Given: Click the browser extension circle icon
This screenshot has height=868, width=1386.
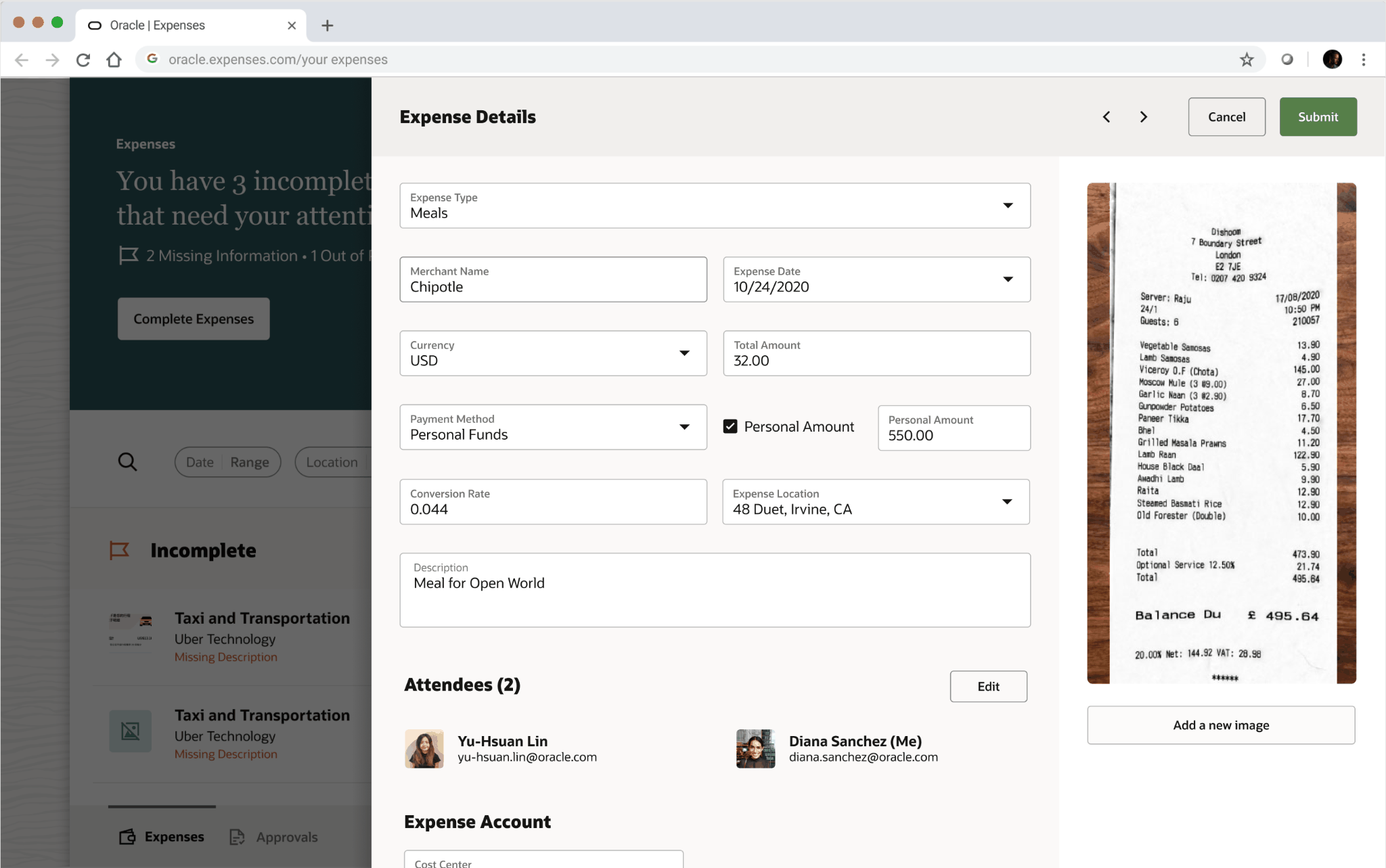Looking at the screenshot, I should point(1287,60).
